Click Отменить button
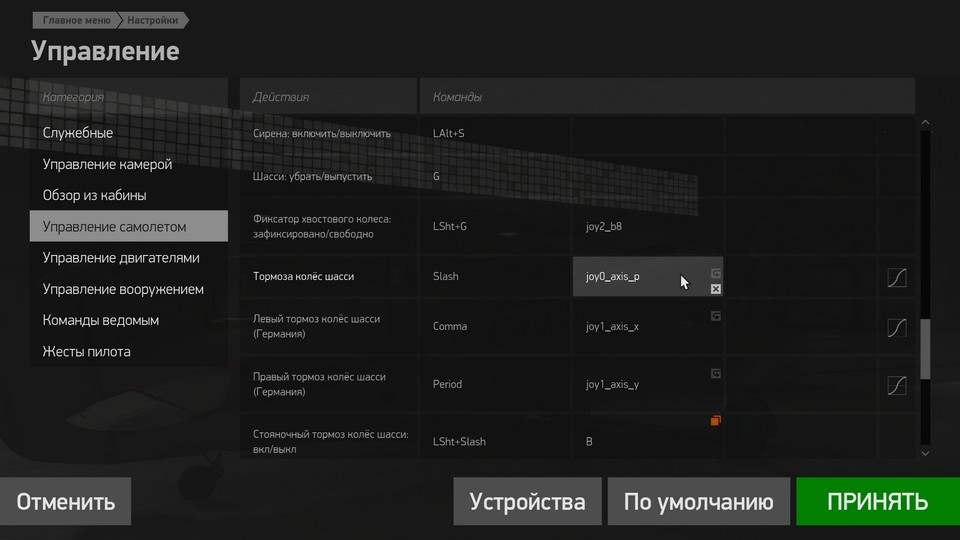The height and width of the screenshot is (540, 960). pyautogui.click(x=66, y=501)
